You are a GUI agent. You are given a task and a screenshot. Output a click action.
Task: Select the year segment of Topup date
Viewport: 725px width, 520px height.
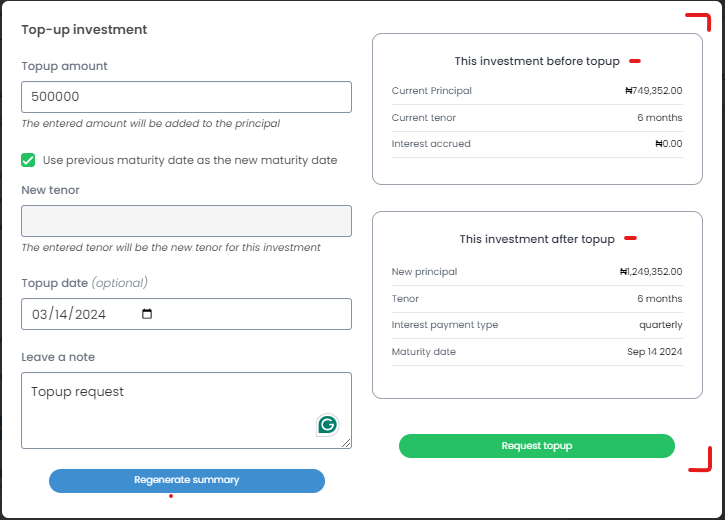tap(90, 314)
